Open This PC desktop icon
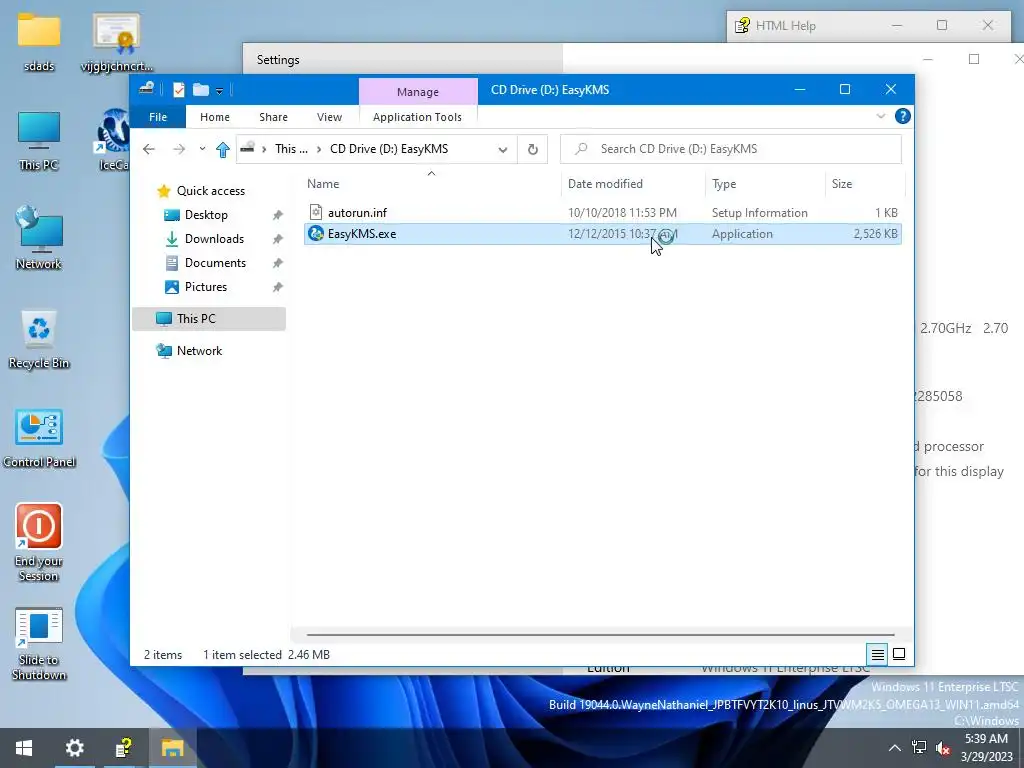1024x768 pixels. (x=39, y=140)
